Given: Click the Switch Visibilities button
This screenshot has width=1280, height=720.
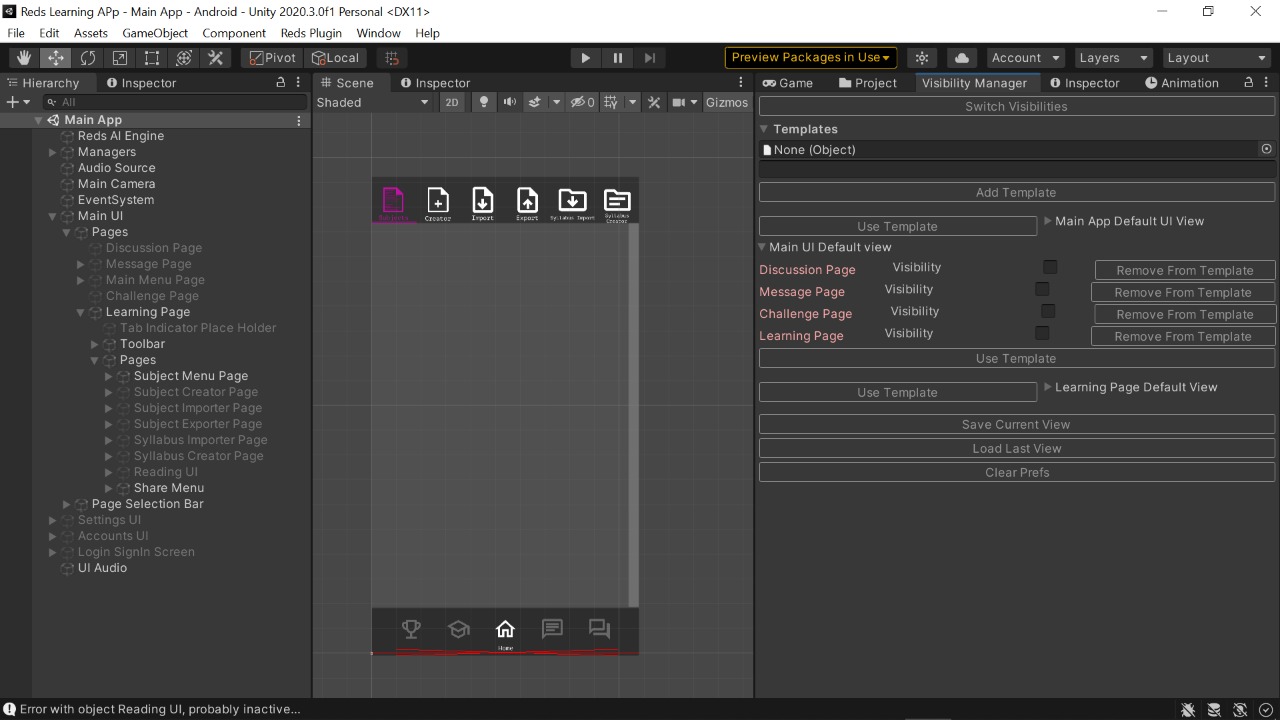Looking at the screenshot, I should 1016,106.
